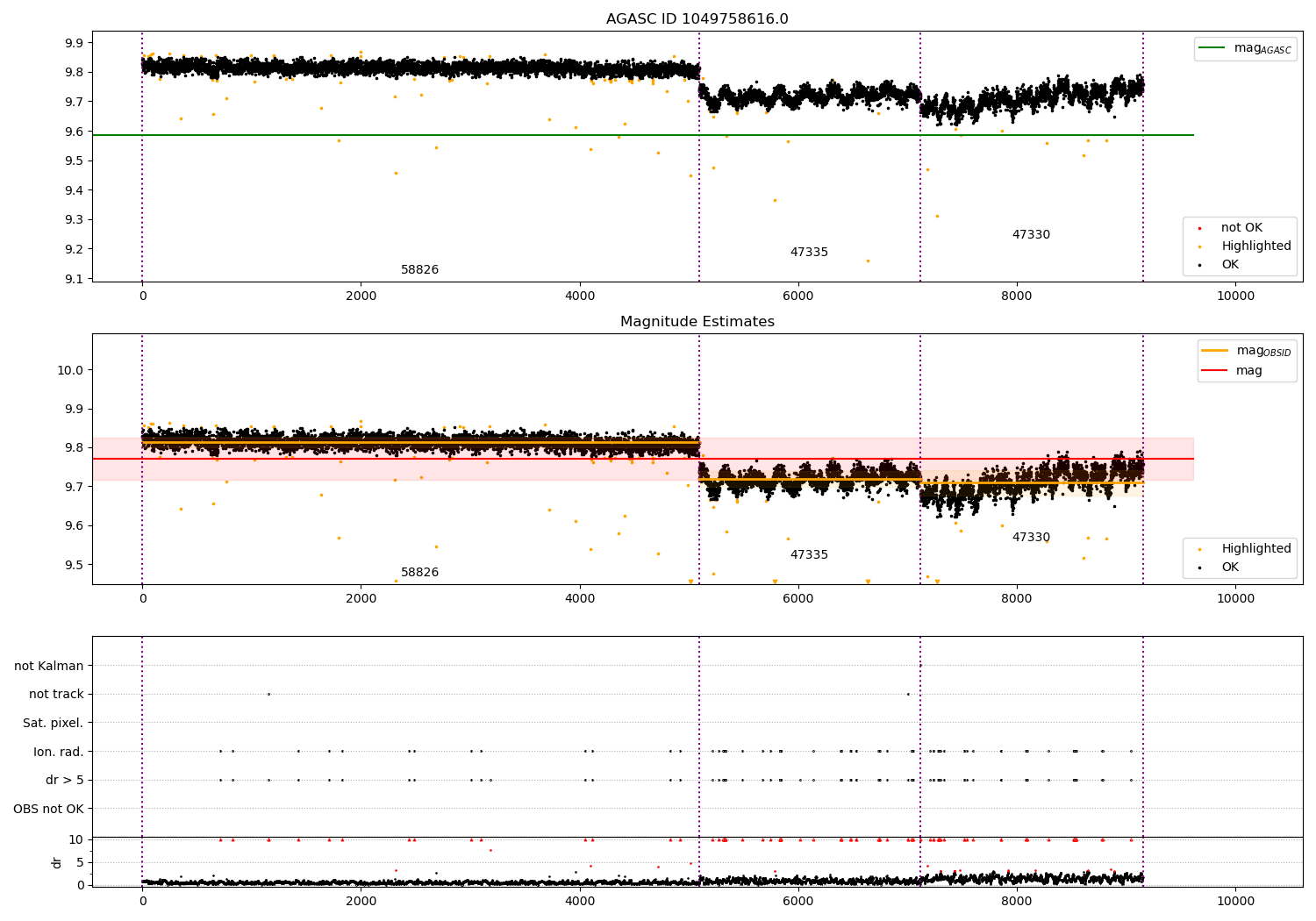Click y-axis tick 9.3 in the top panel
The height and width of the screenshot is (921, 1316).
tap(75, 220)
